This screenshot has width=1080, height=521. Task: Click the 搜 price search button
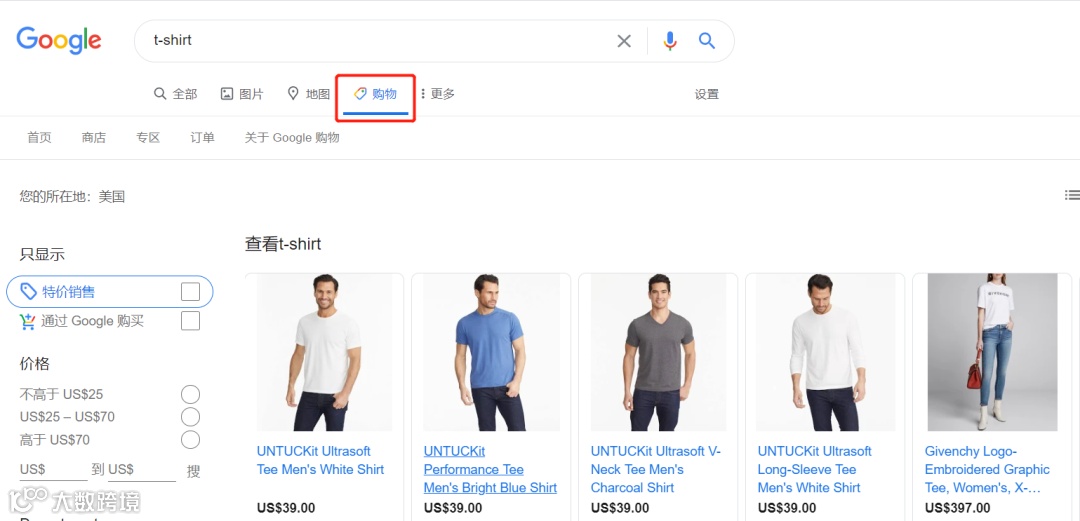pyautogui.click(x=194, y=471)
